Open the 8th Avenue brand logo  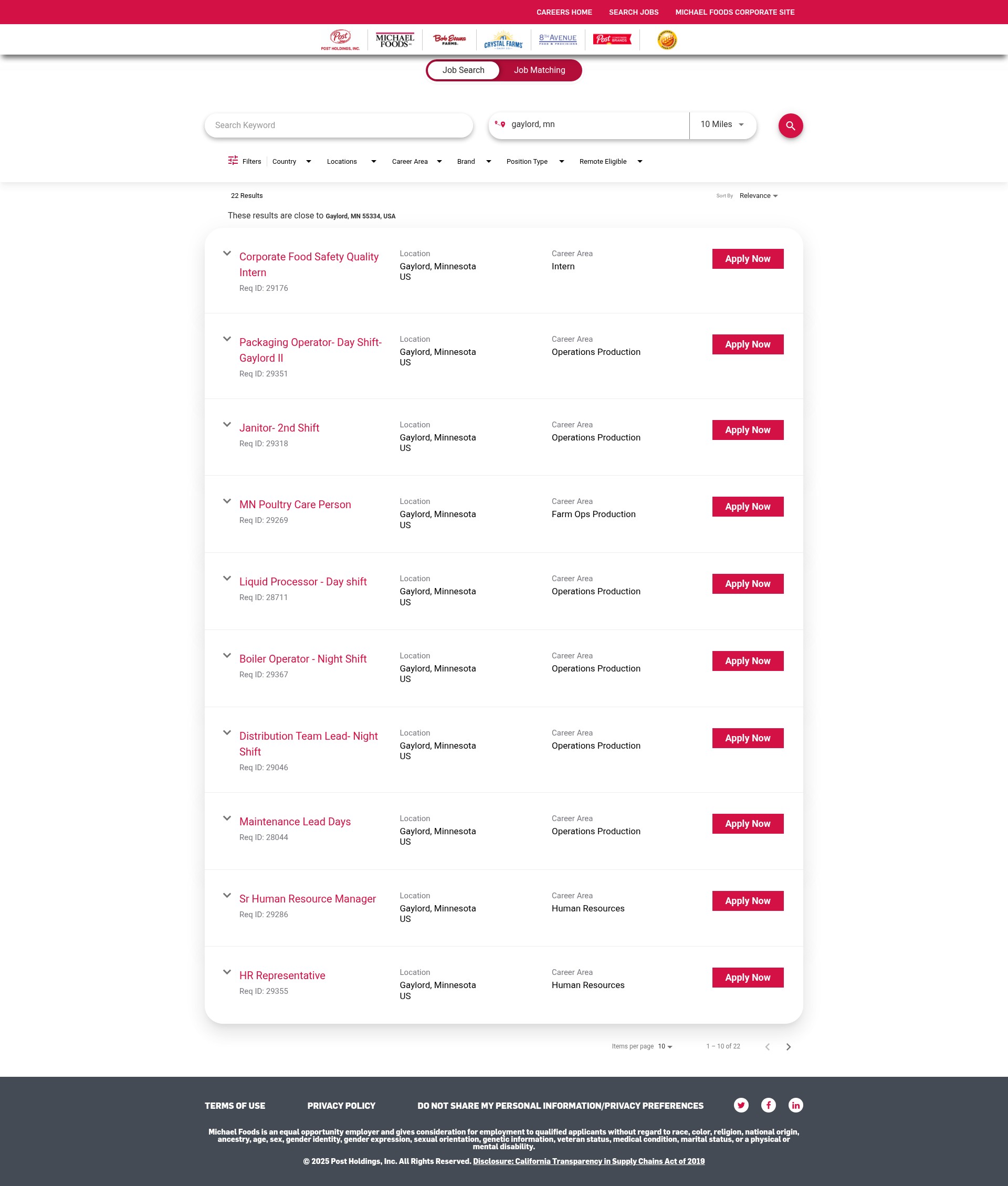(x=558, y=39)
